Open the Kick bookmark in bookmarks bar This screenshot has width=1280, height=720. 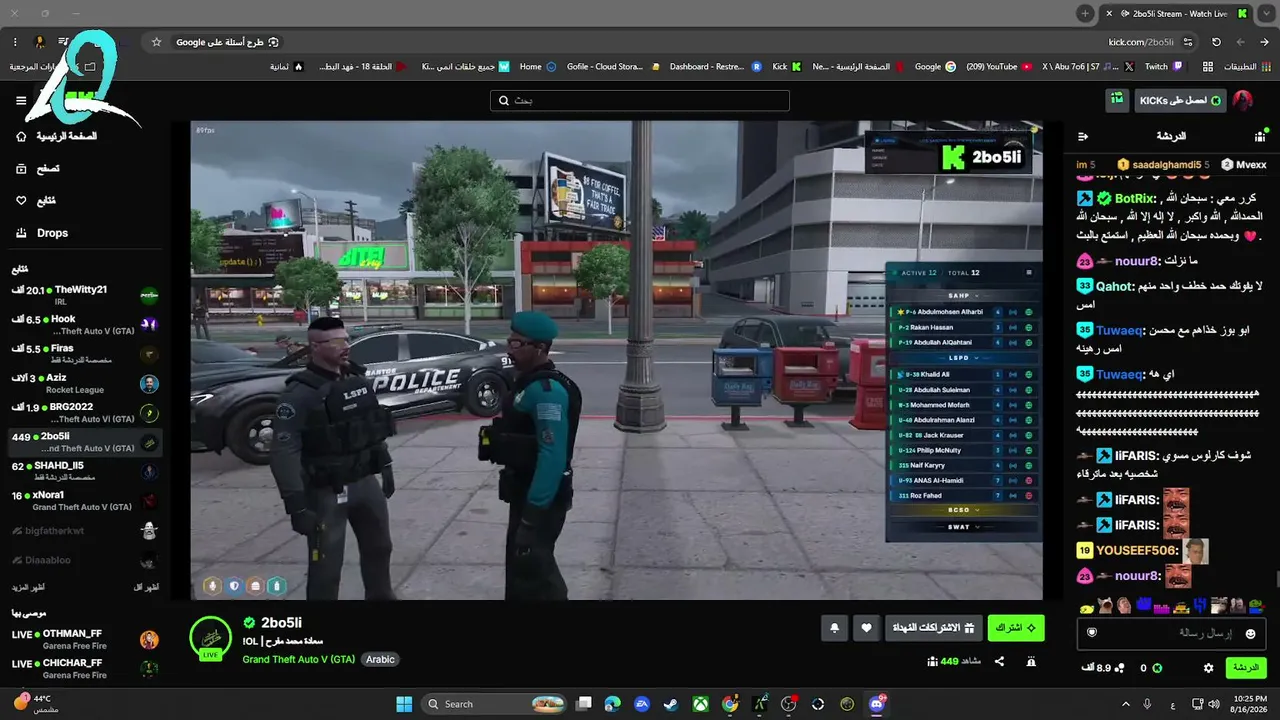(x=787, y=66)
